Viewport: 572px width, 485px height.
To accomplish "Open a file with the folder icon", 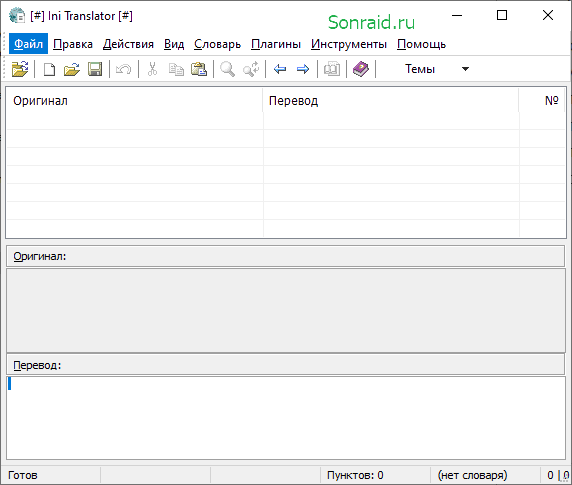I will [72, 69].
